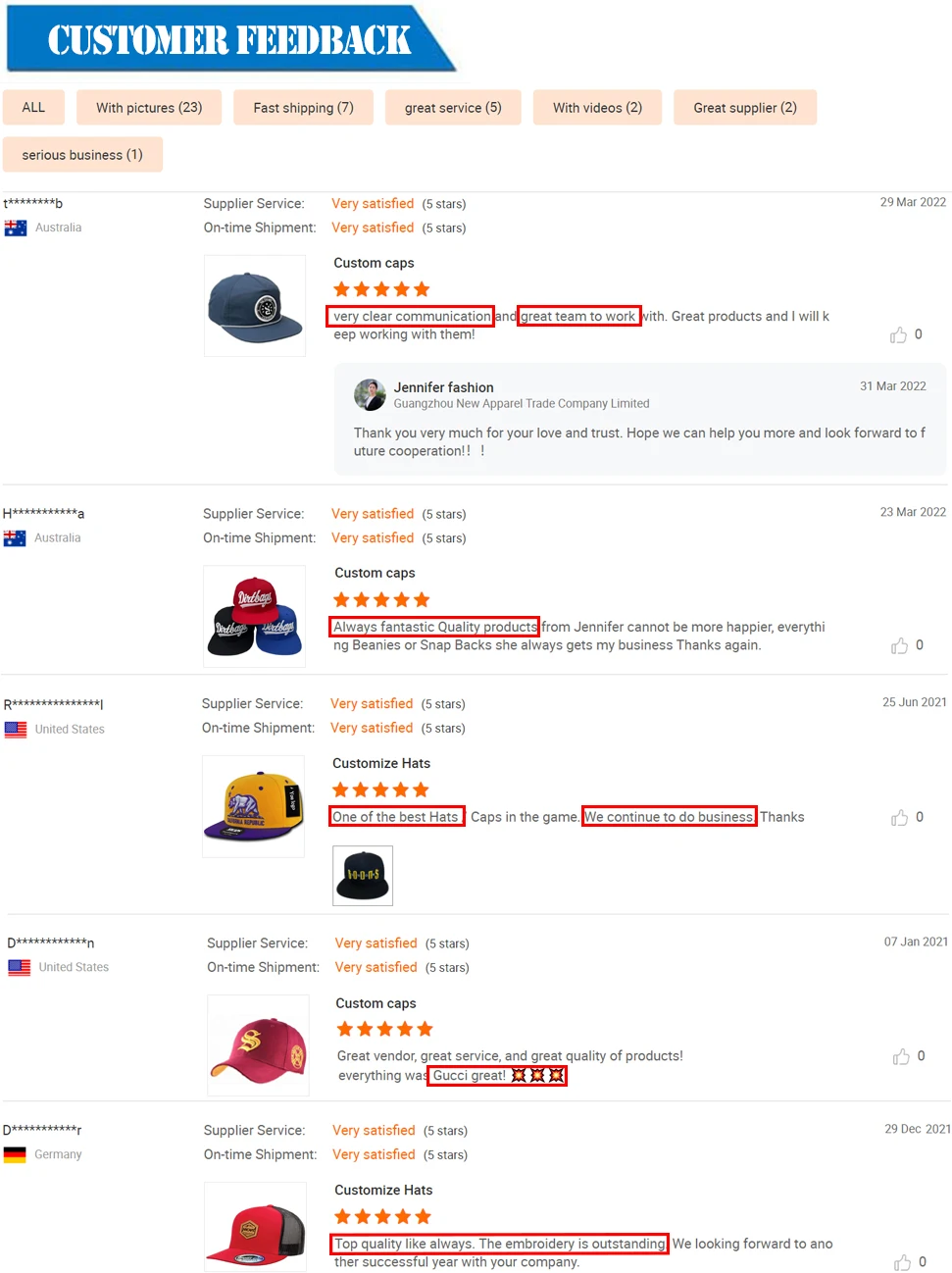Image resolution: width=952 pixels, height=1273 pixels.
Task: Like the 25 Jun 2021 review
Action: tap(899, 818)
